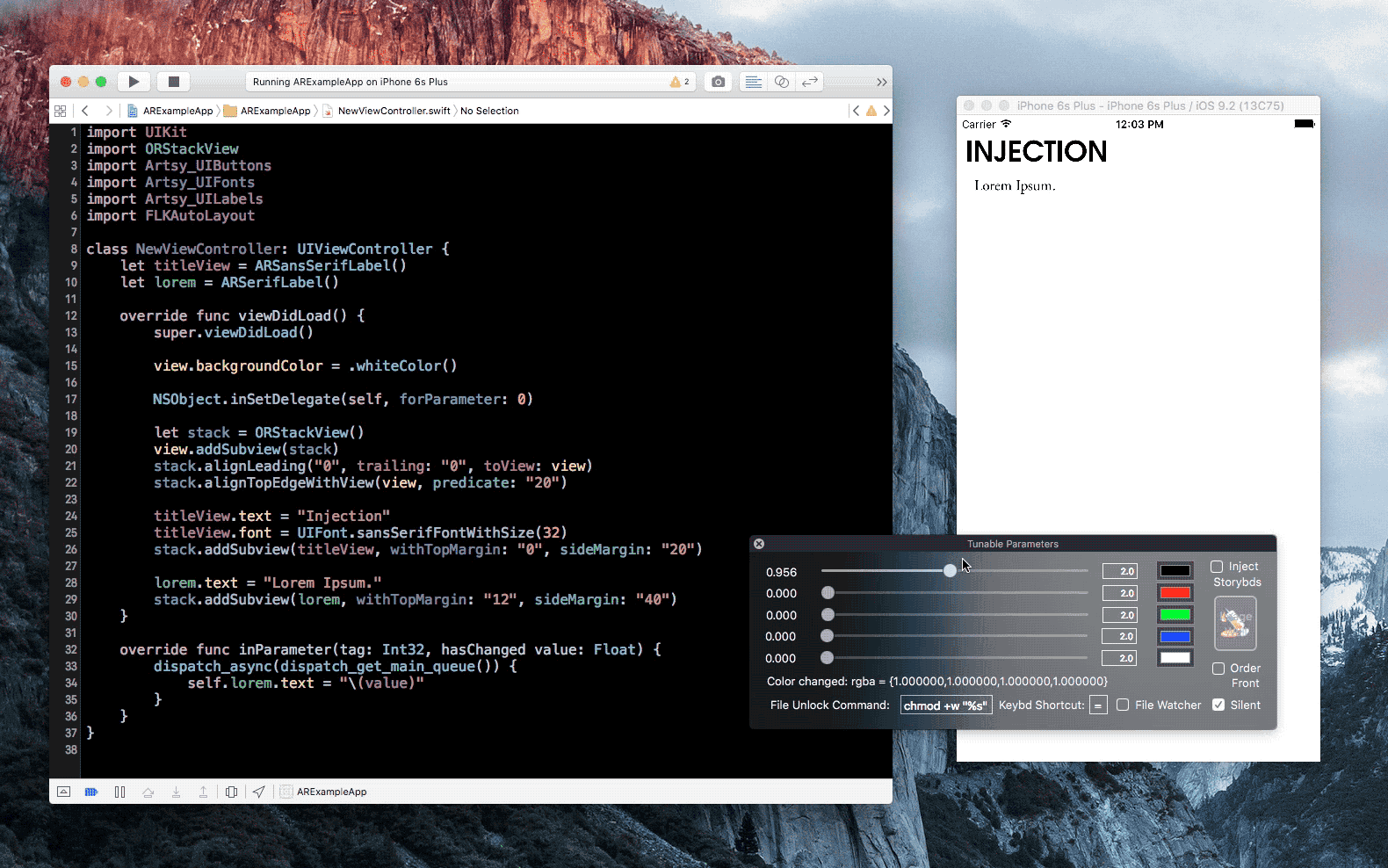Open the NewViewController.swift breadcrumb
Viewport: 1388px width, 868px height.
tap(387, 111)
